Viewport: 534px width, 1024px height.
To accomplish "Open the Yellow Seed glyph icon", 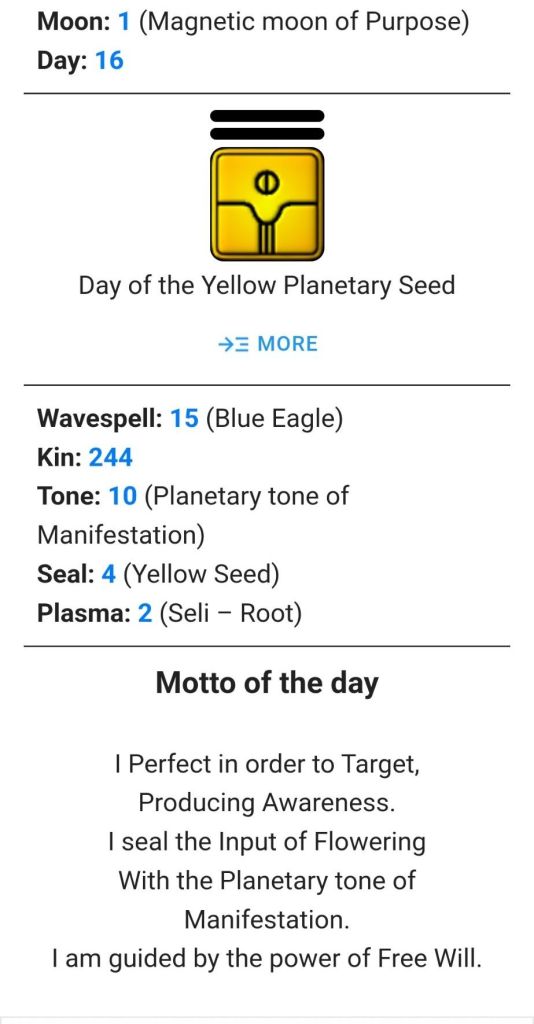I will [267, 204].
